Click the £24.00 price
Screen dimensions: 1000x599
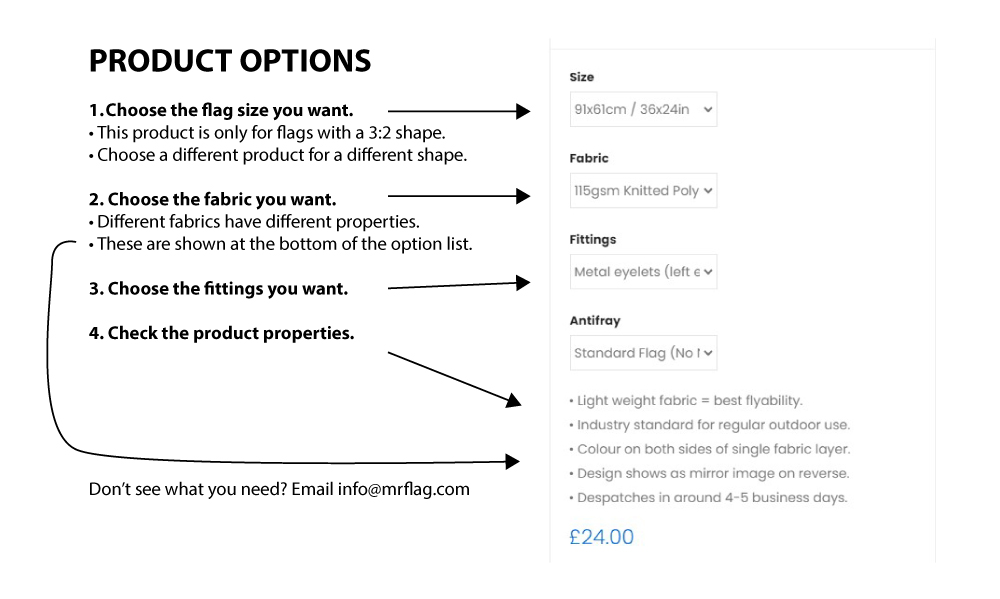click(x=601, y=537)
